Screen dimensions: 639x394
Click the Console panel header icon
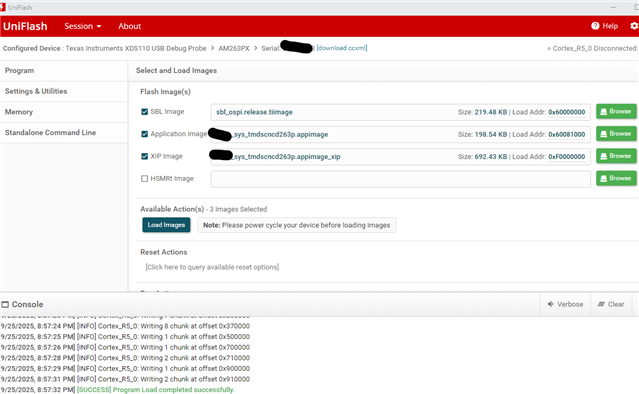[5, 304]
